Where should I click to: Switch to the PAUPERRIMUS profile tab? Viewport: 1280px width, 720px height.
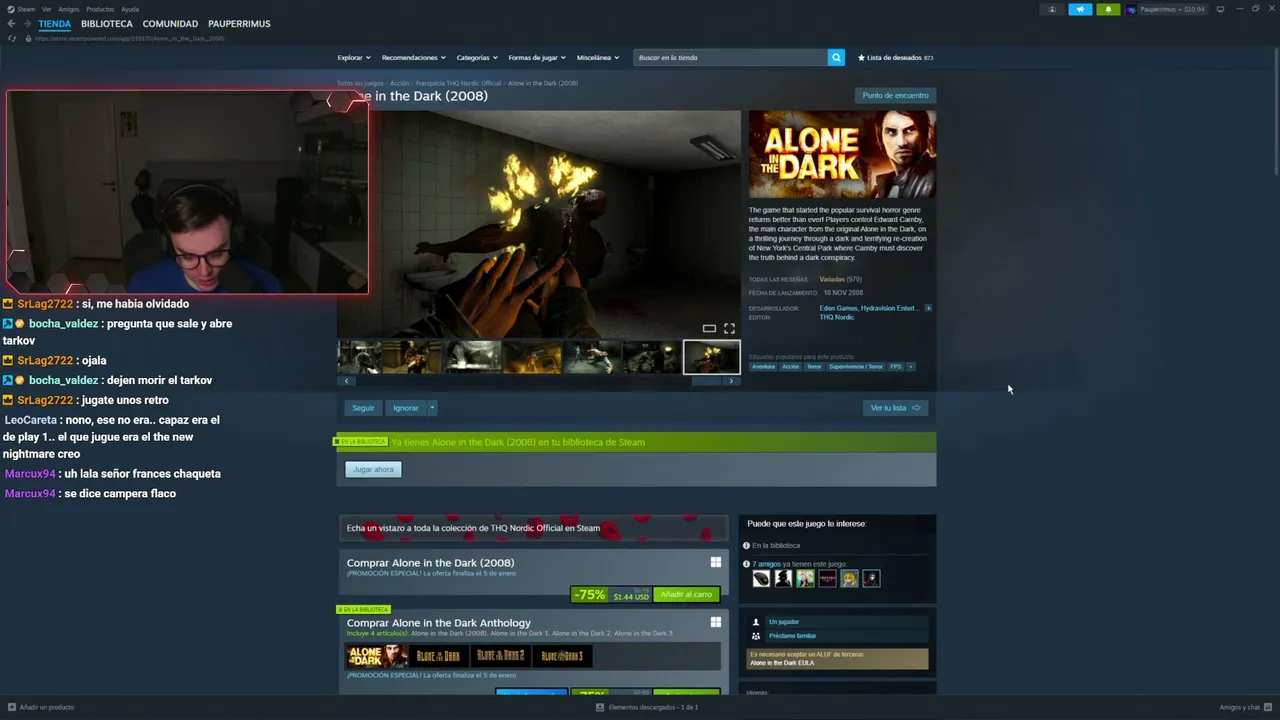coord(239,24)
